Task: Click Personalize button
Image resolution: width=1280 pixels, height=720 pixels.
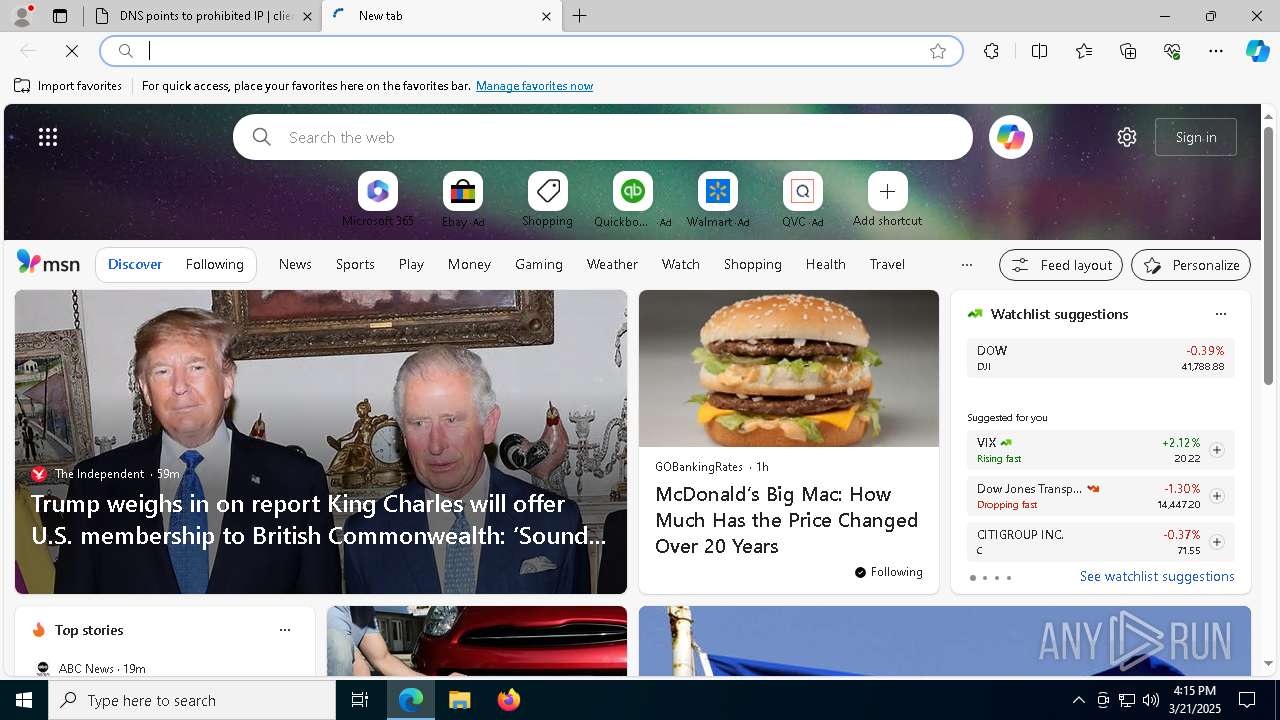Action: coord(1191,265)
